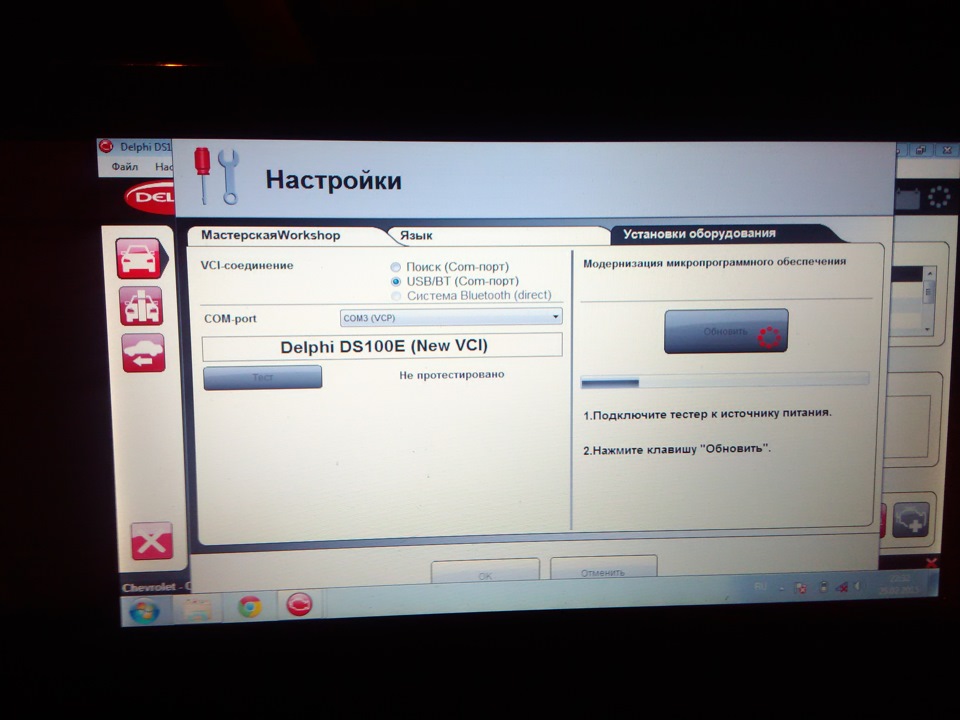Close the Delphi main window
Screen dimensions: 960x720
946,149
